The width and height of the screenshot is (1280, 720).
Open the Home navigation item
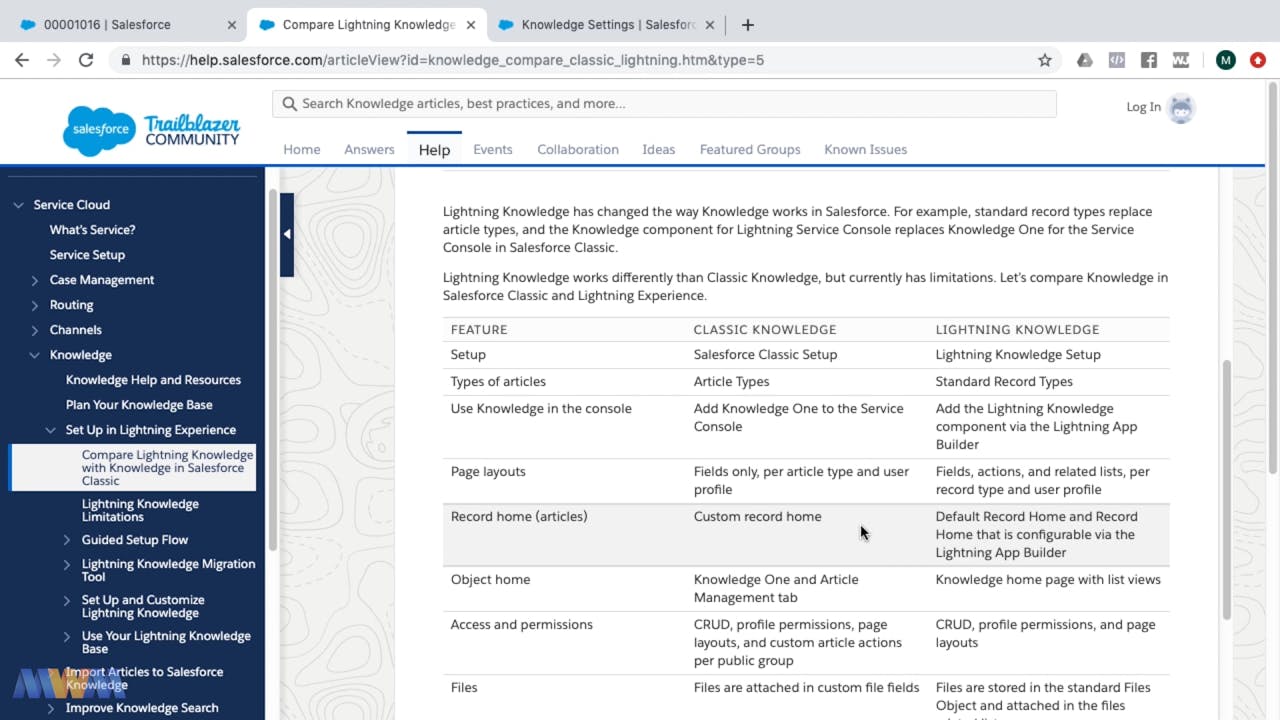[x=302, y=149]
